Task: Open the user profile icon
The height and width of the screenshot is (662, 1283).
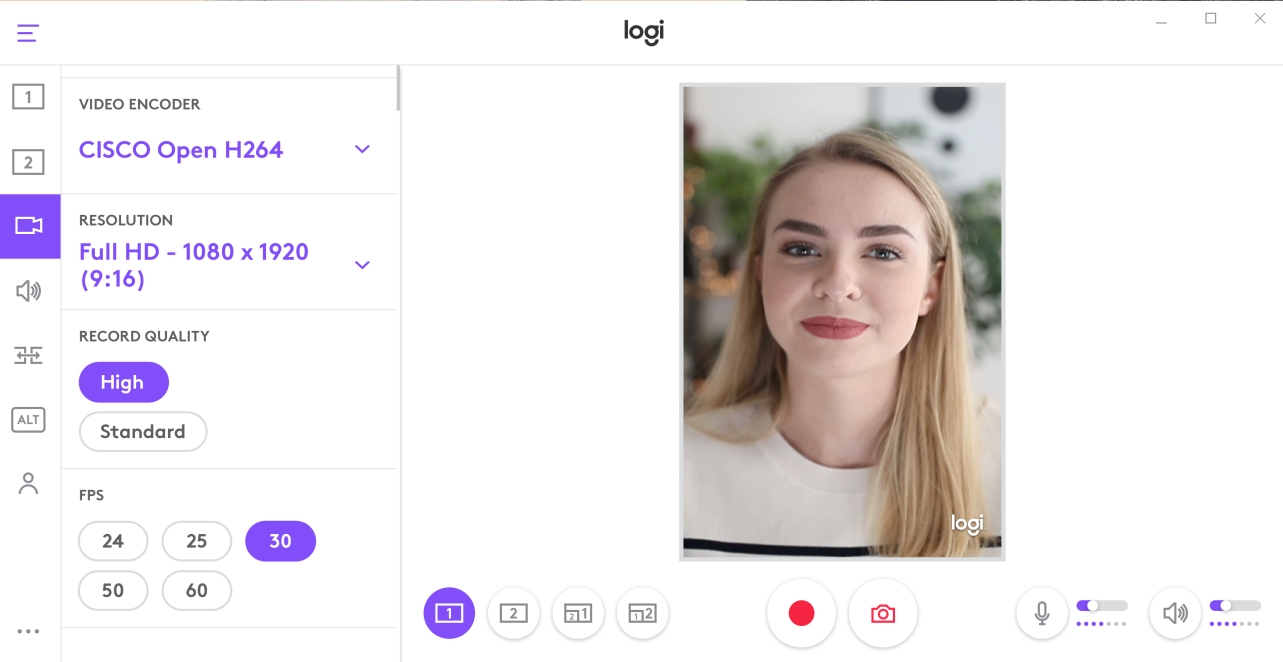Action: [28, 483]
